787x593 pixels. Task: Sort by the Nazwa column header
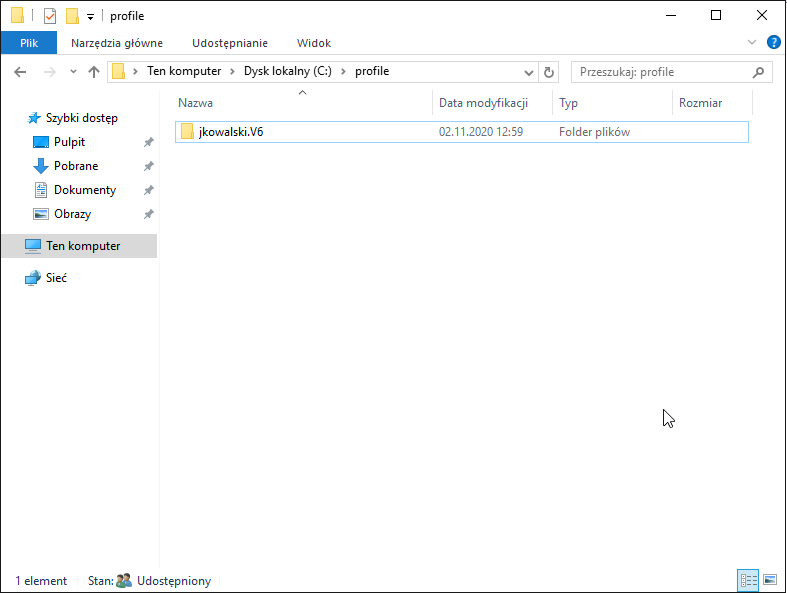point(196,103)
